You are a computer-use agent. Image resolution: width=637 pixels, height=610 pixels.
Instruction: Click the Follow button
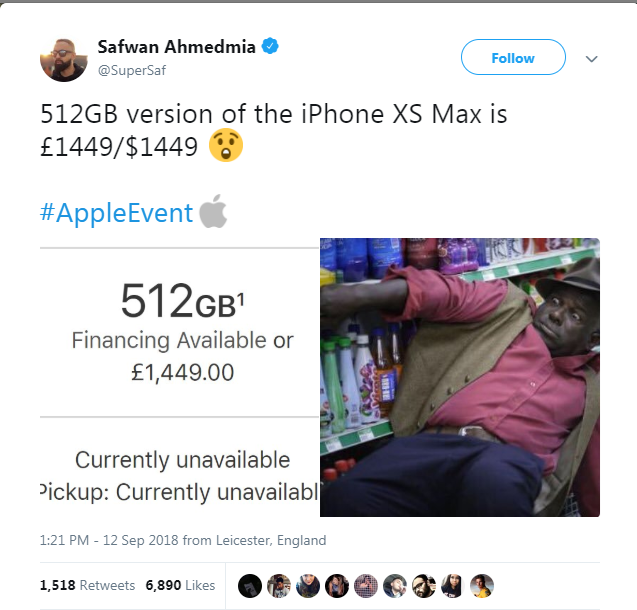513,57
